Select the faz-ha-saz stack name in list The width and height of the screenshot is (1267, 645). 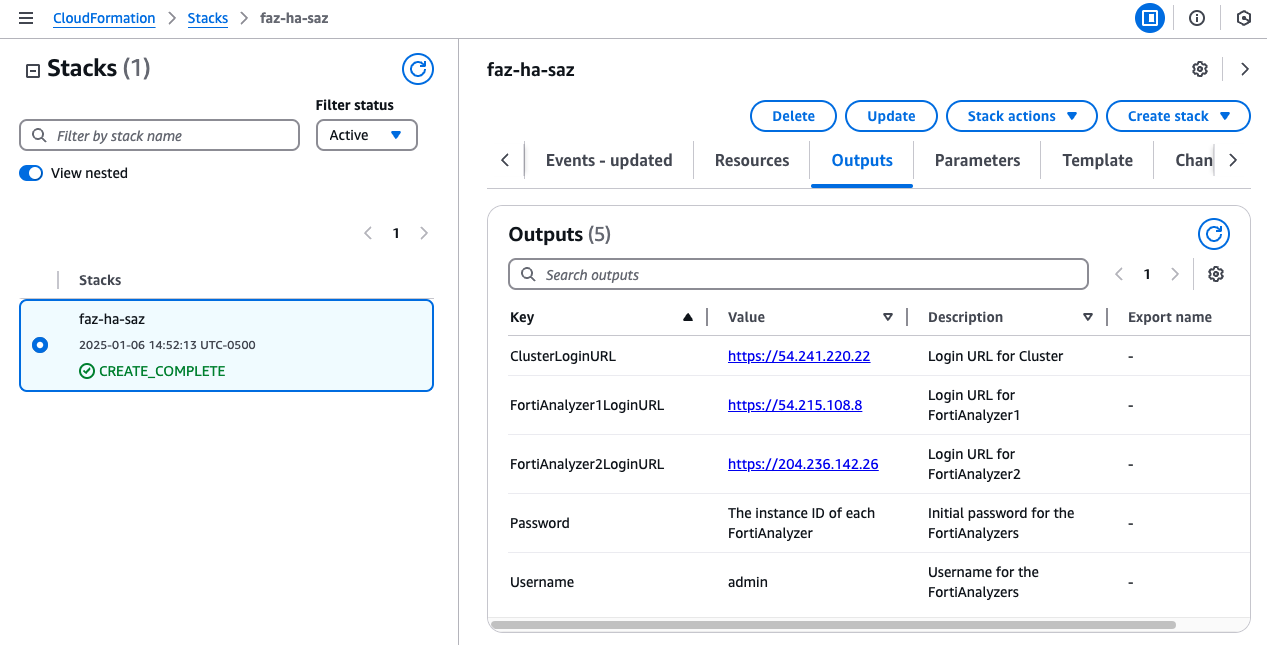(x=112, y=319)
